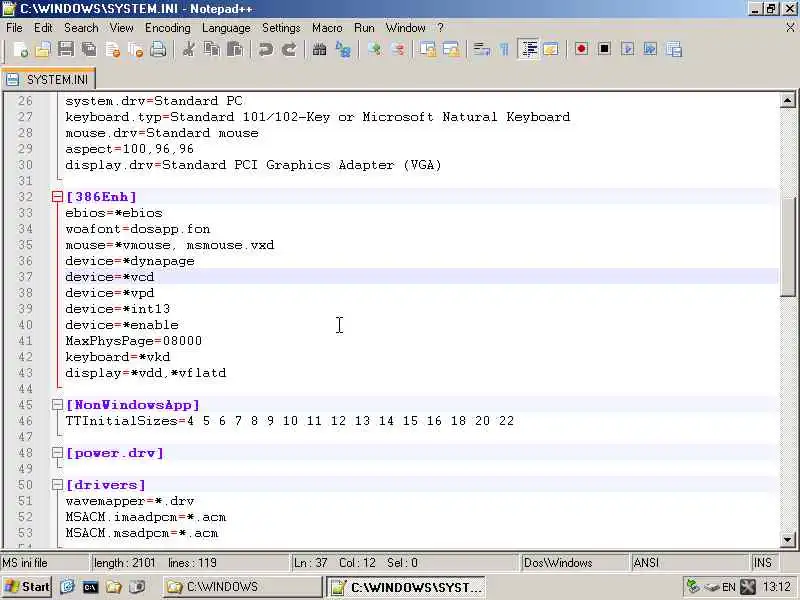Click line text "MaxPhysPage=08000"

[x=134, y=341]
